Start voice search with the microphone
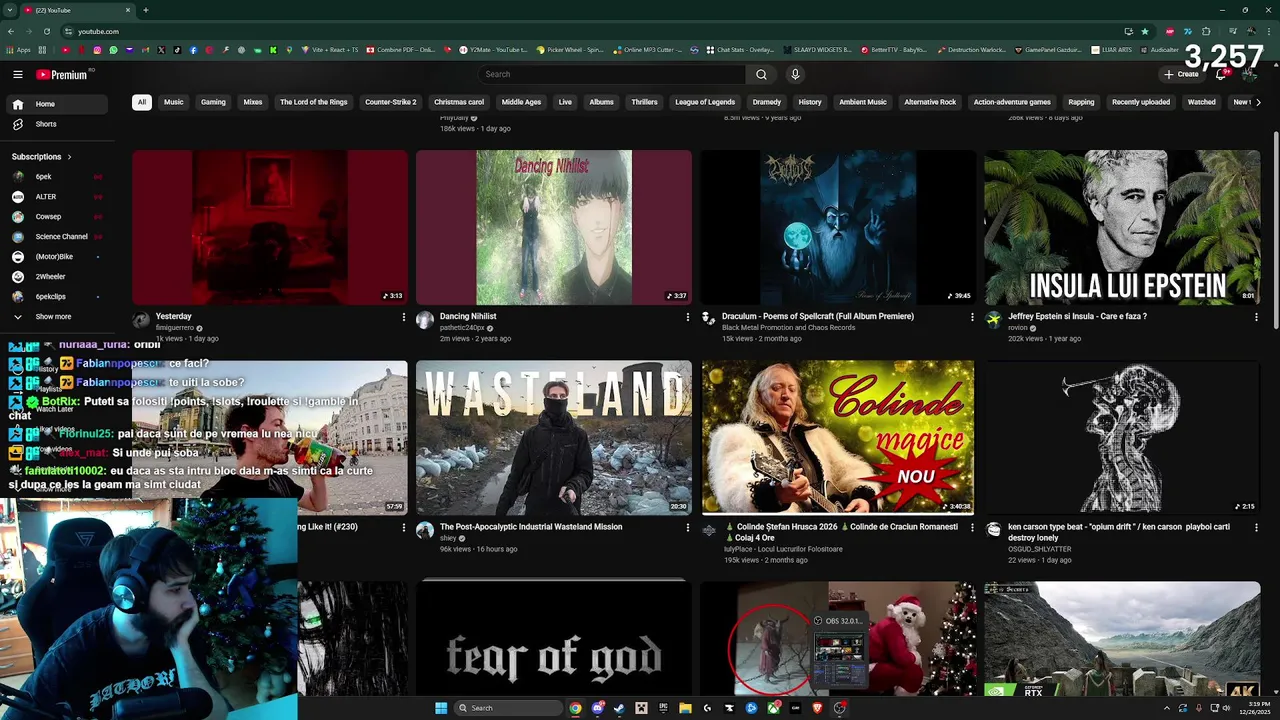1280x720 pixels. (795, 74)
